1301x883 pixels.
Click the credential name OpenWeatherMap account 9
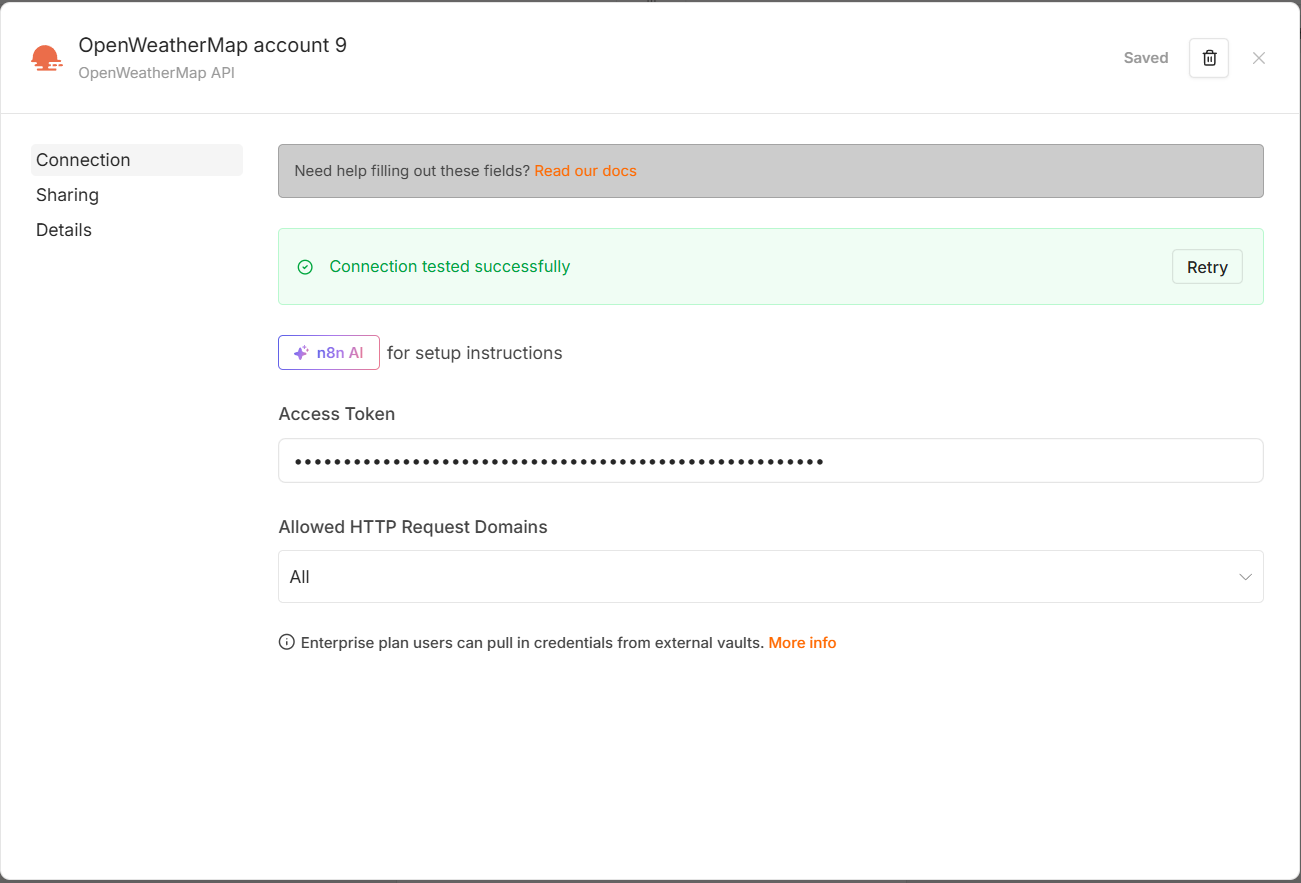213,45
